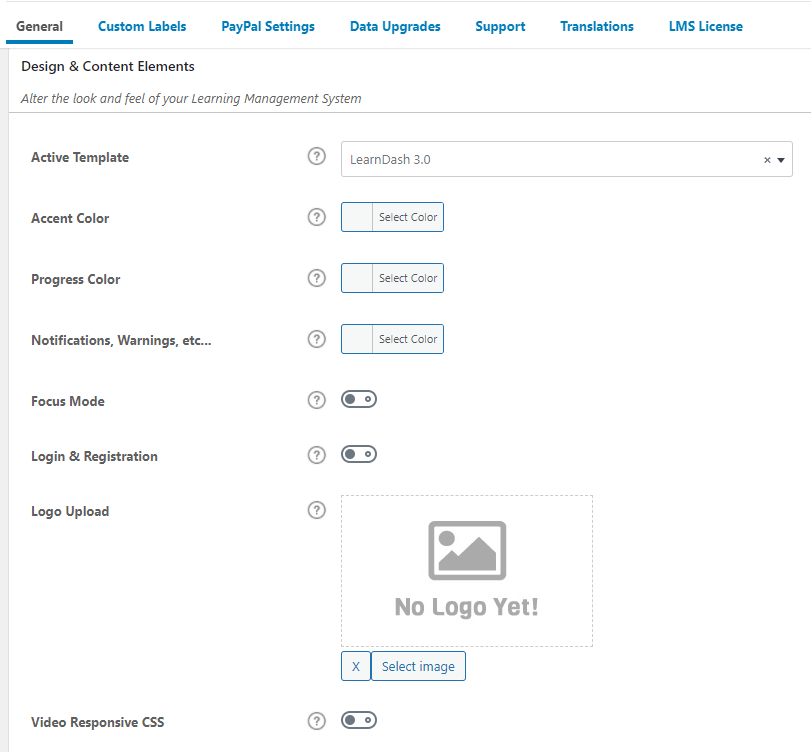The image size is (811, 752).
Task: Open the Active Template help tooltip
Action: [x=316, y=156]
